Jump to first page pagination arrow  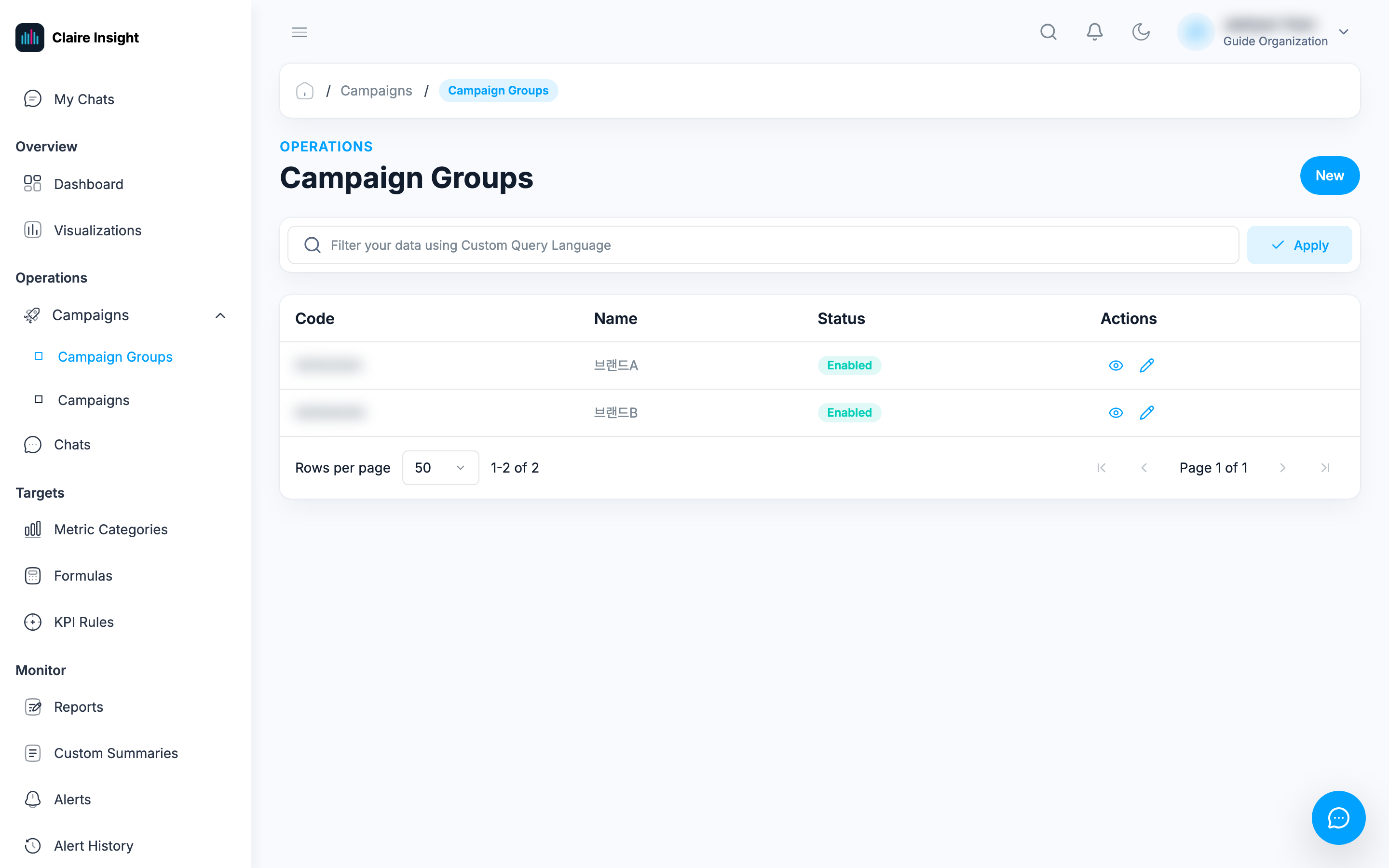coord(1101,468)
